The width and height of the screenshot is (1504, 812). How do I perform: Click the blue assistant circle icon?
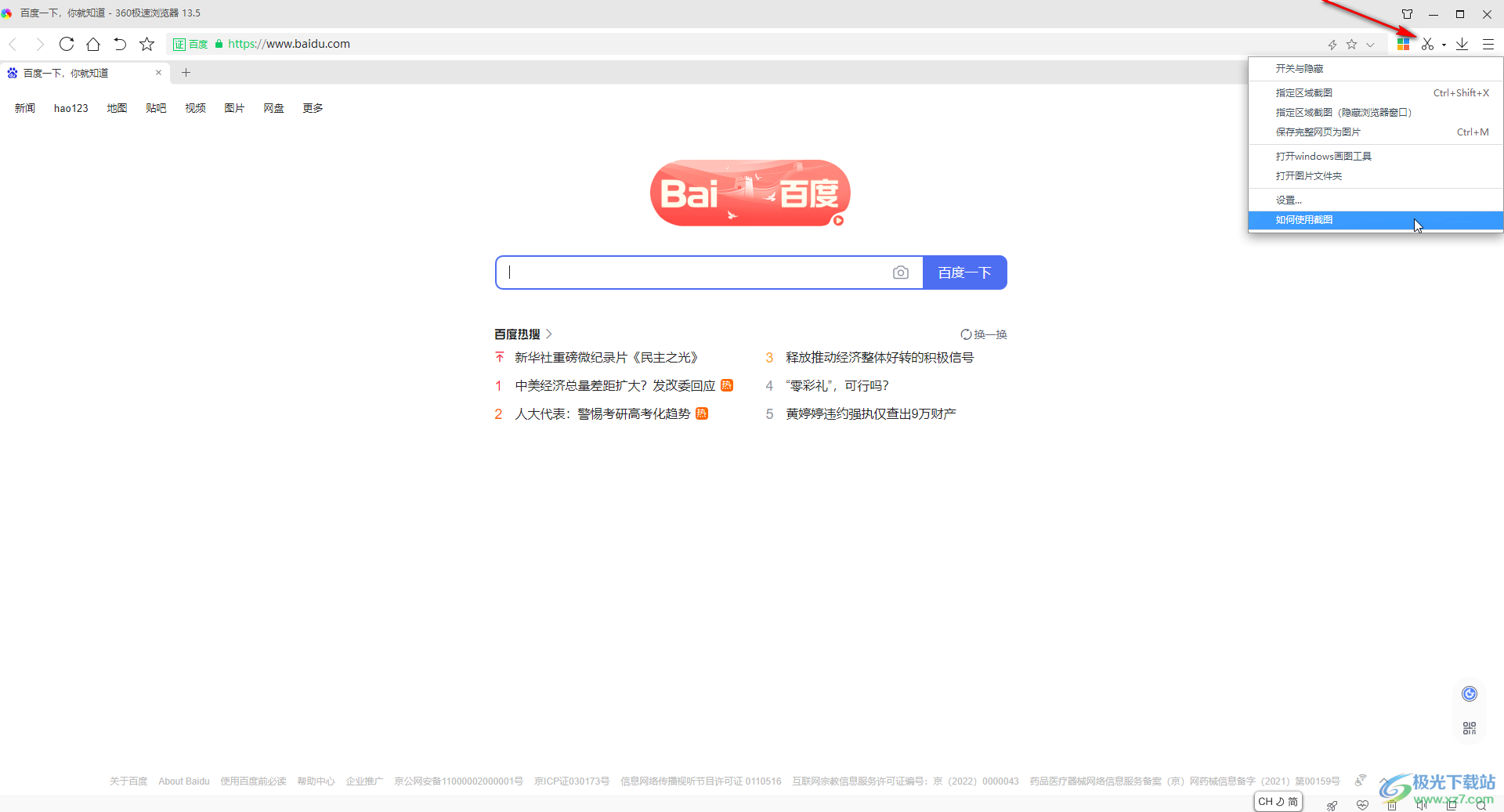tap(1470, 694)
